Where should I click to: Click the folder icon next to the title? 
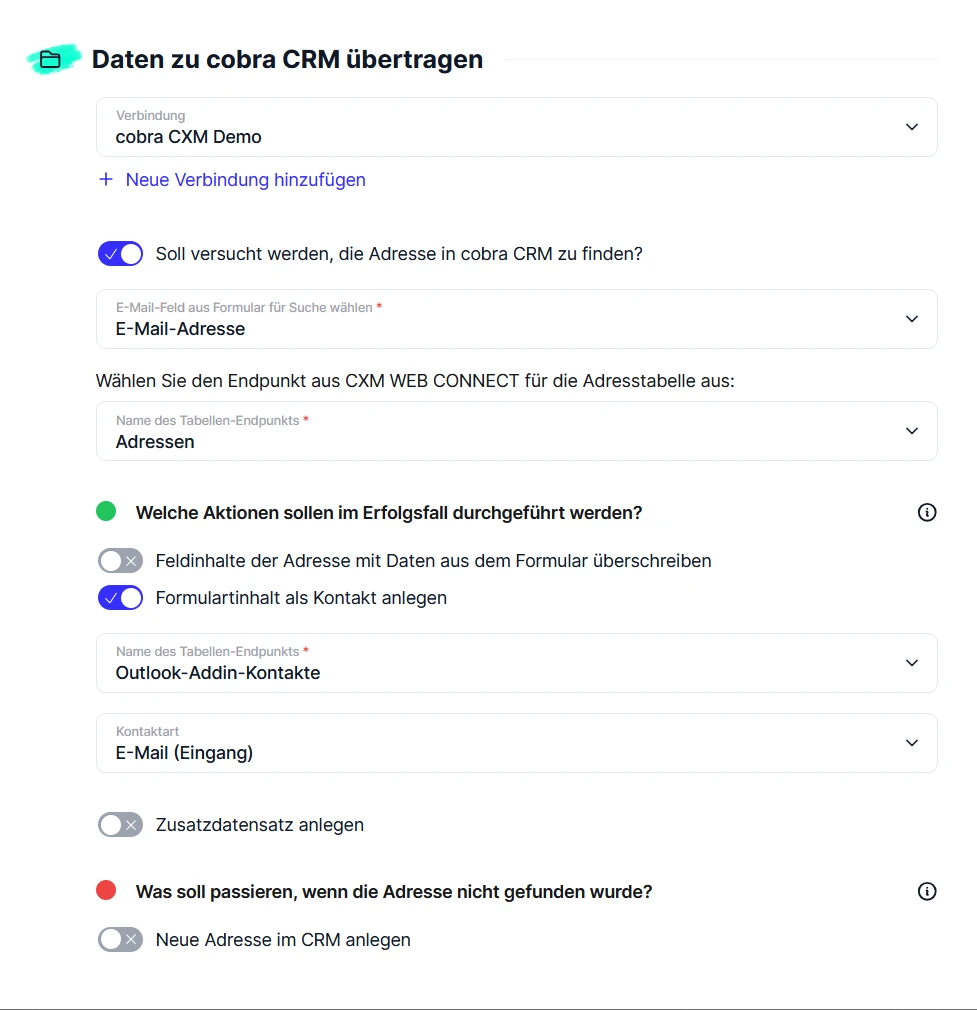[53, 59]
